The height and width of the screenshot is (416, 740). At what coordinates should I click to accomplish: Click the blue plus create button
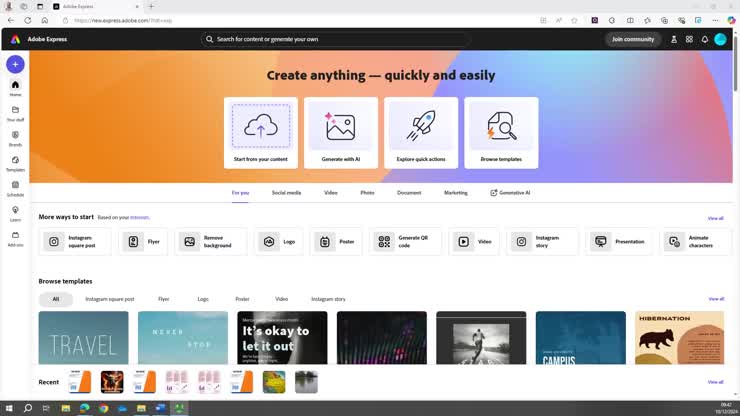click(15, 64)
